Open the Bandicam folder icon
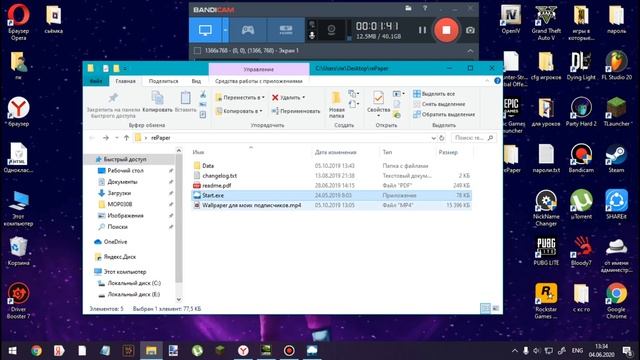The width and height of the screenshot is (640, 360). coord(408,8)
